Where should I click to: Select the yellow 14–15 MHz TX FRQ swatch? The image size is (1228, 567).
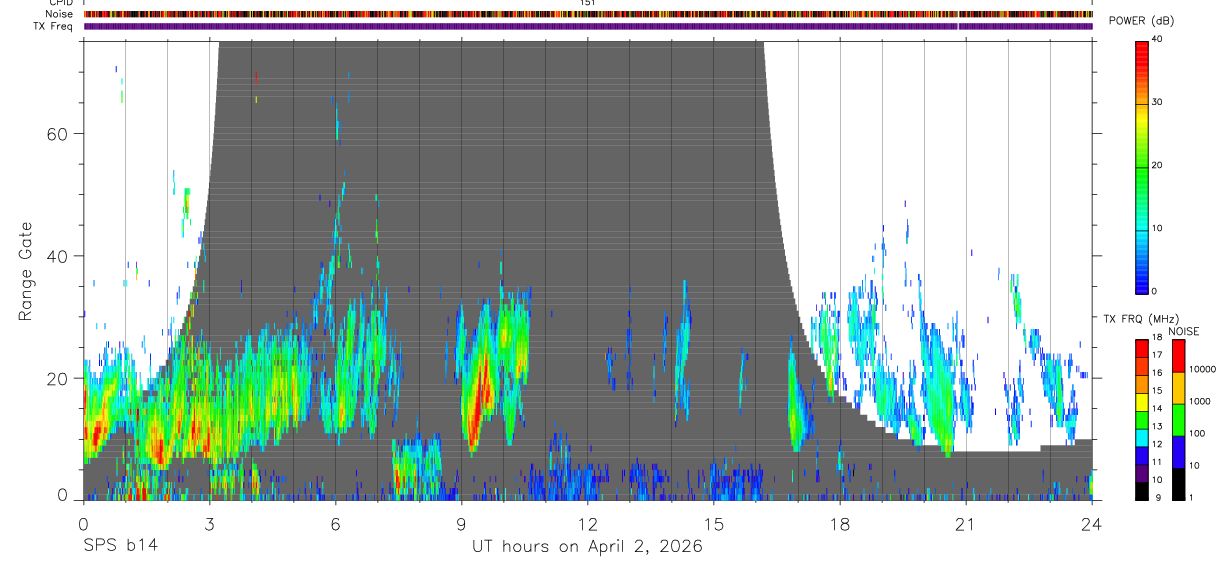1141,403
